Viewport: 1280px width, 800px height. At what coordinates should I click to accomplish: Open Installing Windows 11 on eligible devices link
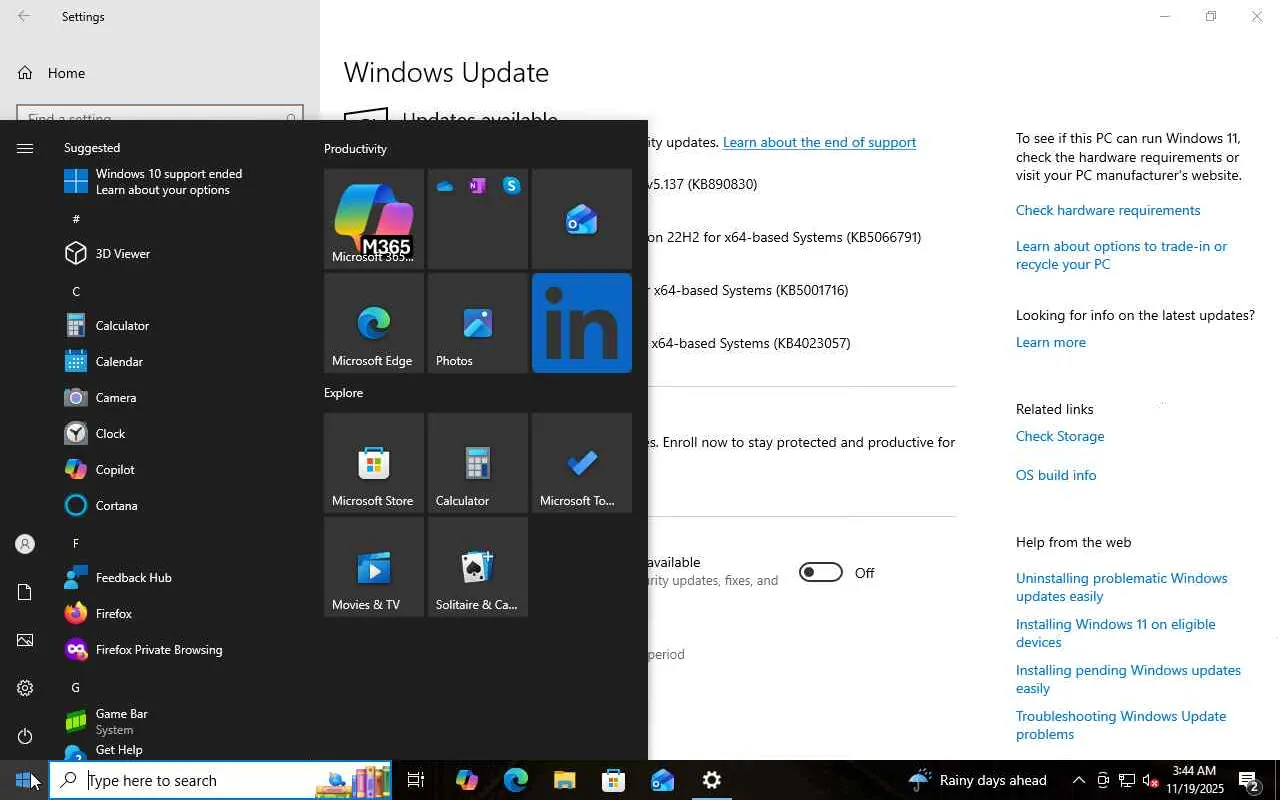1116,633
